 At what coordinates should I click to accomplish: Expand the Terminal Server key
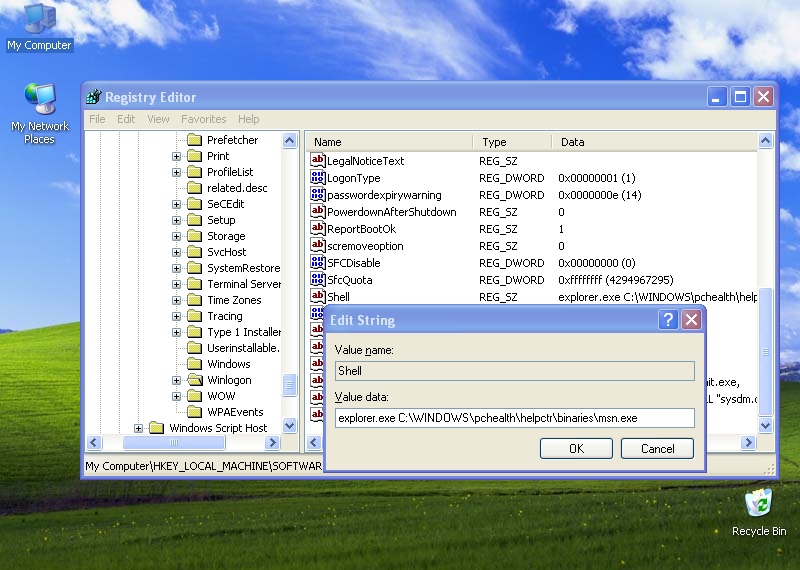click(x=176, y=284)
